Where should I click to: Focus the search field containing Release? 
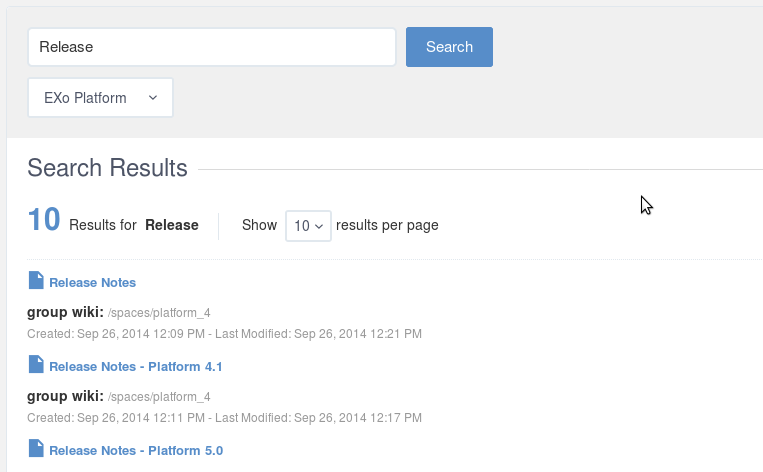coord(212,47)
